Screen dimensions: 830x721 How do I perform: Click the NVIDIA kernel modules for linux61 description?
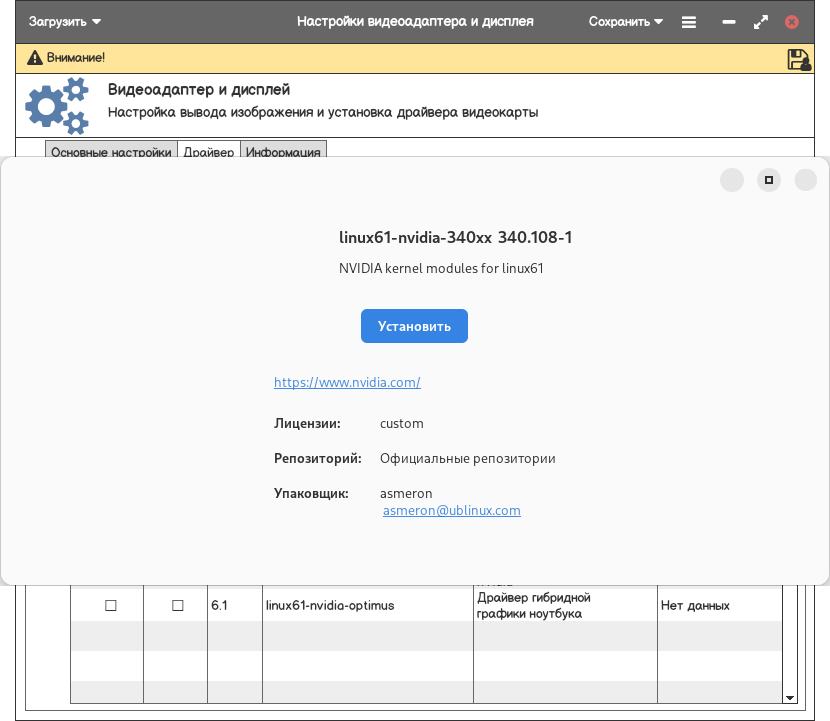point(441,268)
